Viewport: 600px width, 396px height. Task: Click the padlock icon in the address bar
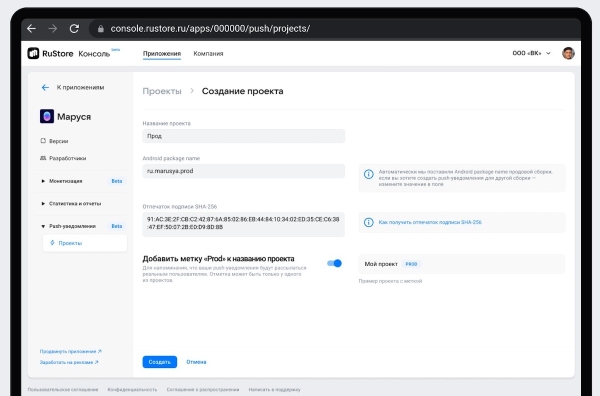click(x=101, y=29)
